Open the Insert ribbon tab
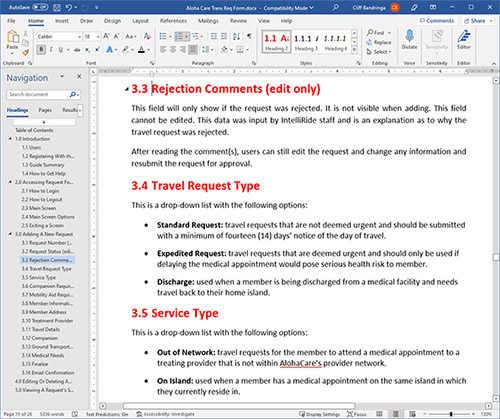The width and height of the screenshot is (500, 419). (x=62, y=21)
